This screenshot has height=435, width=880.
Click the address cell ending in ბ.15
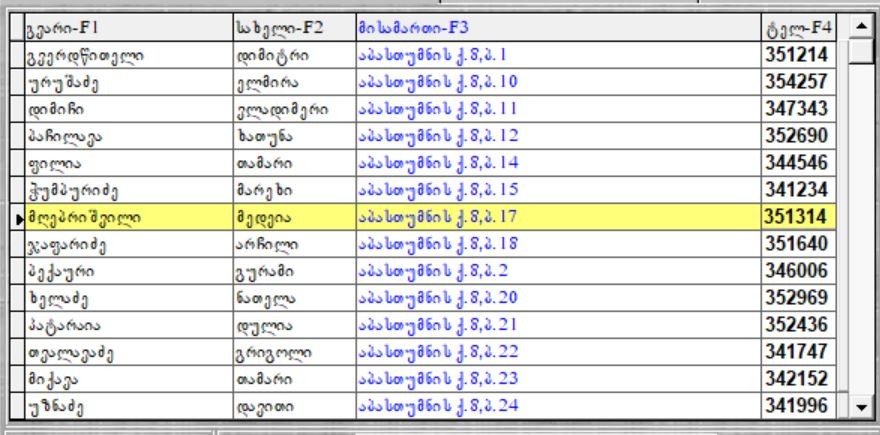(558, 190)
